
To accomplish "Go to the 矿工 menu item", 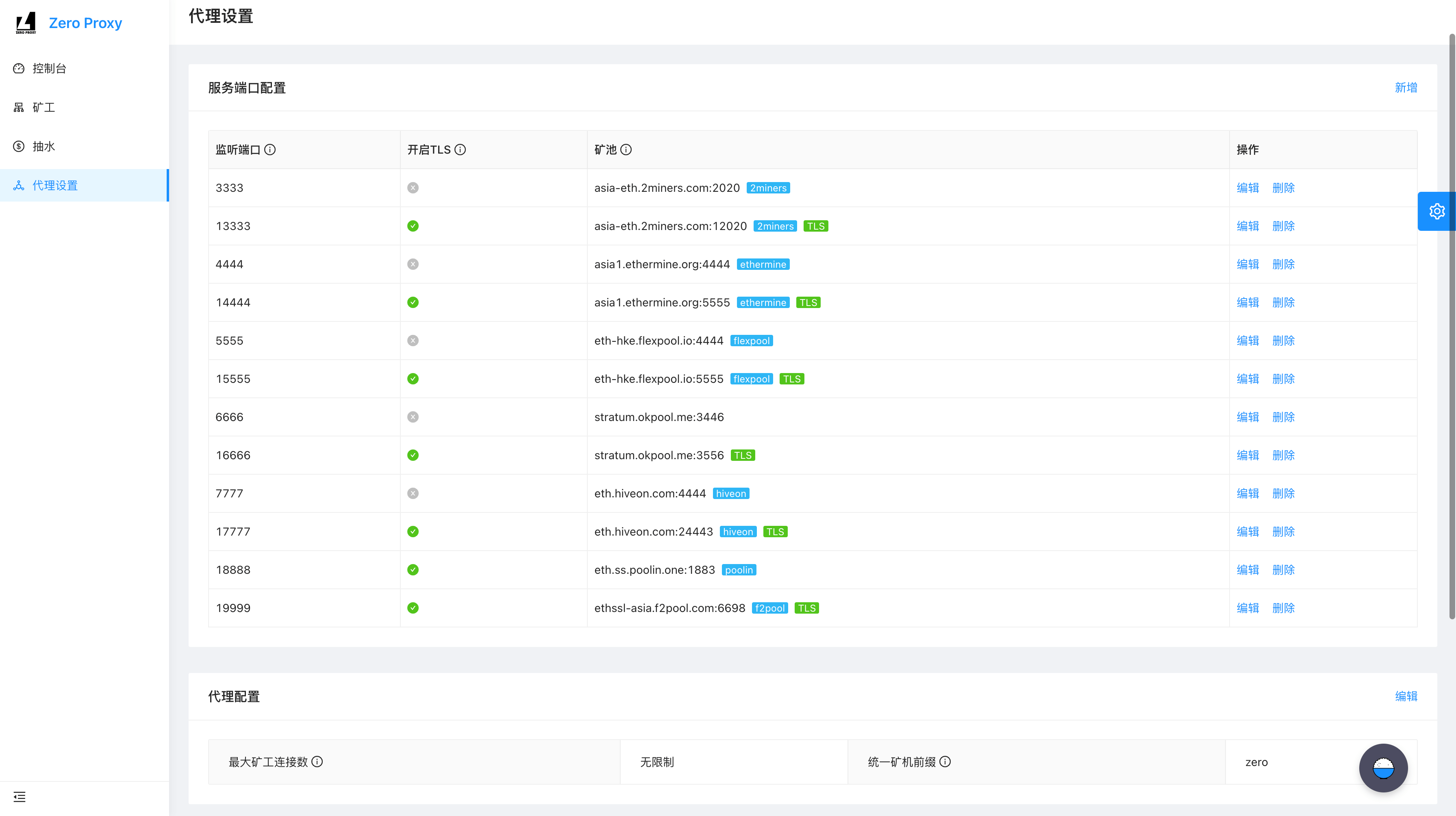I will point(43,107).
